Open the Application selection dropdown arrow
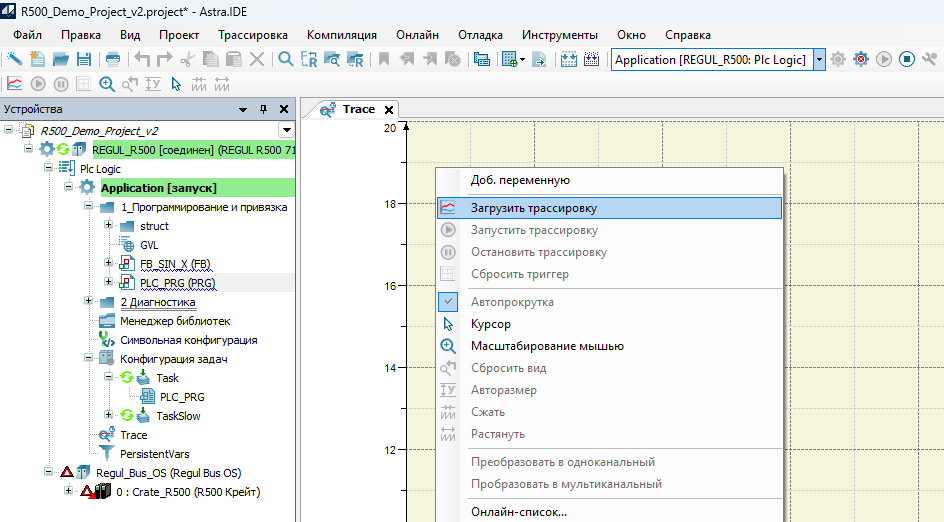The image size is (944, 522). [x=819, y=60]
